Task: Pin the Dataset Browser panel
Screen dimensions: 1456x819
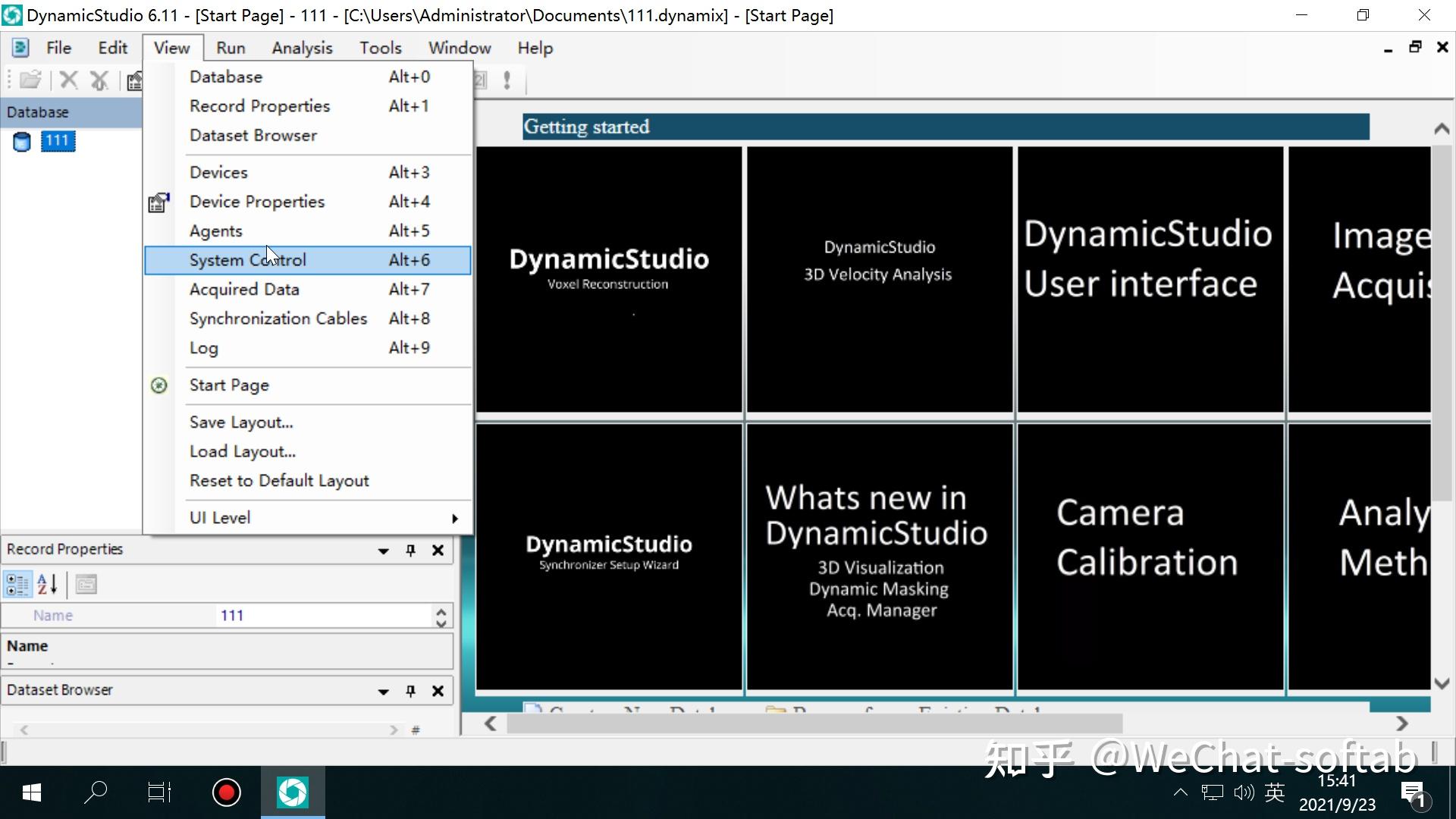Action: click(410, 691)
